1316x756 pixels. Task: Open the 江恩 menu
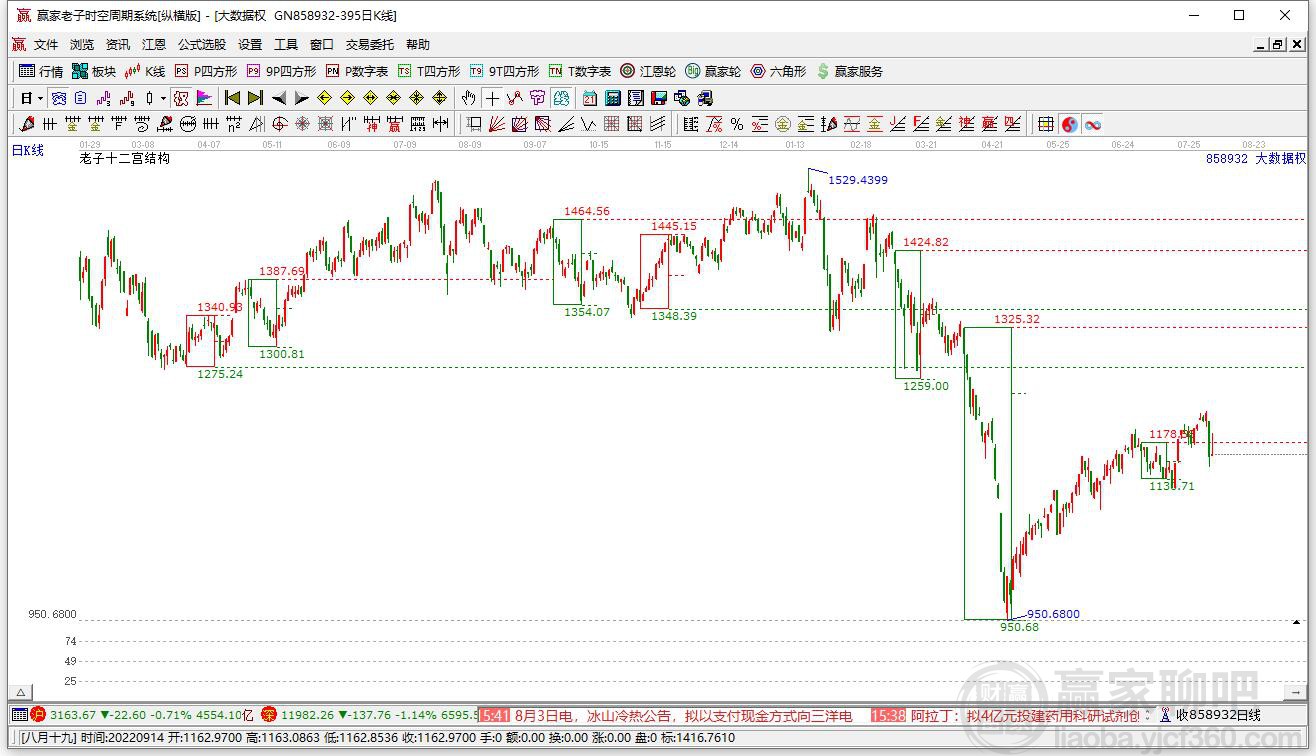pos(154,45)
